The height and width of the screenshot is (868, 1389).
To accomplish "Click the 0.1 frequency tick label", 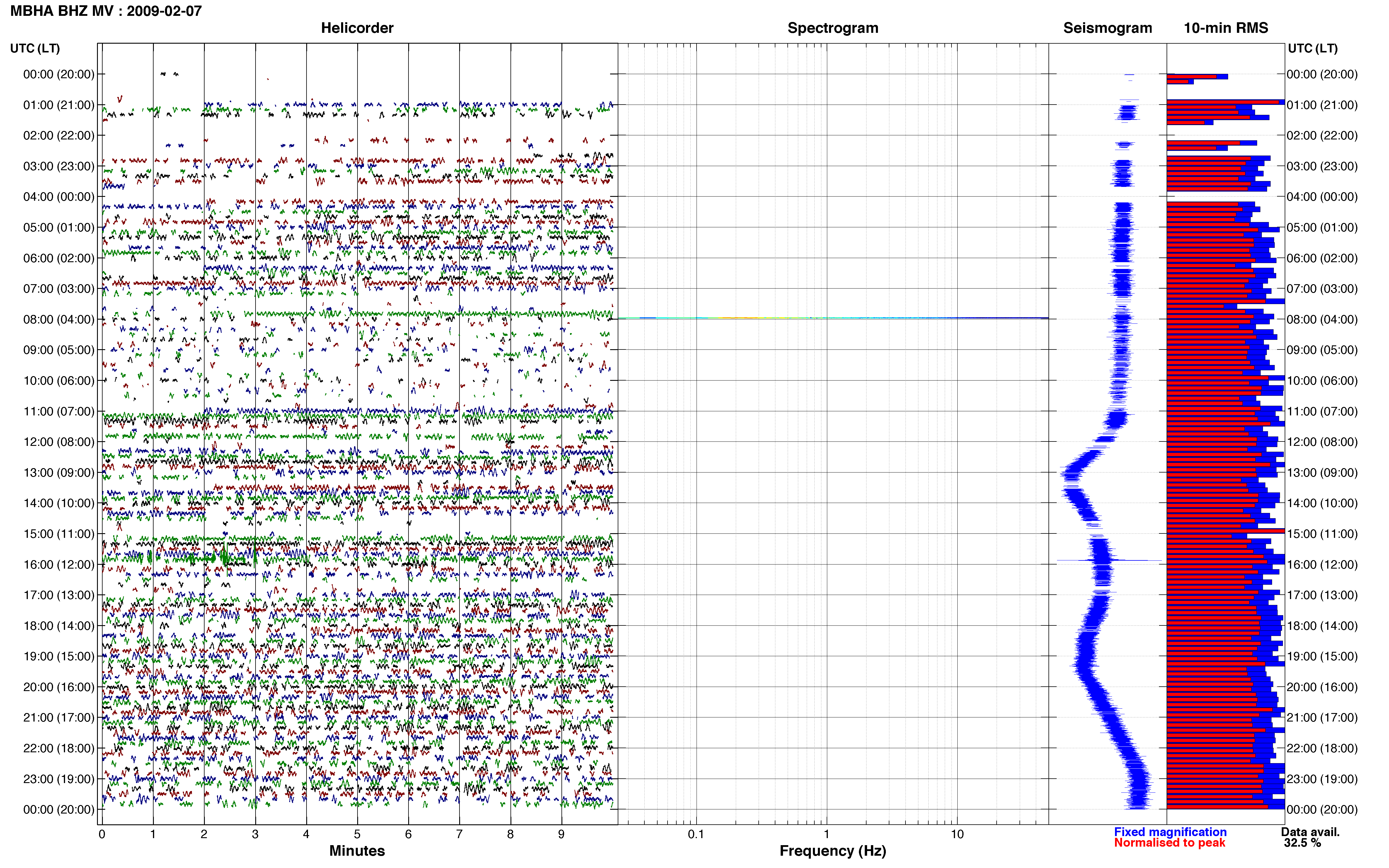I will coord(696,834).
